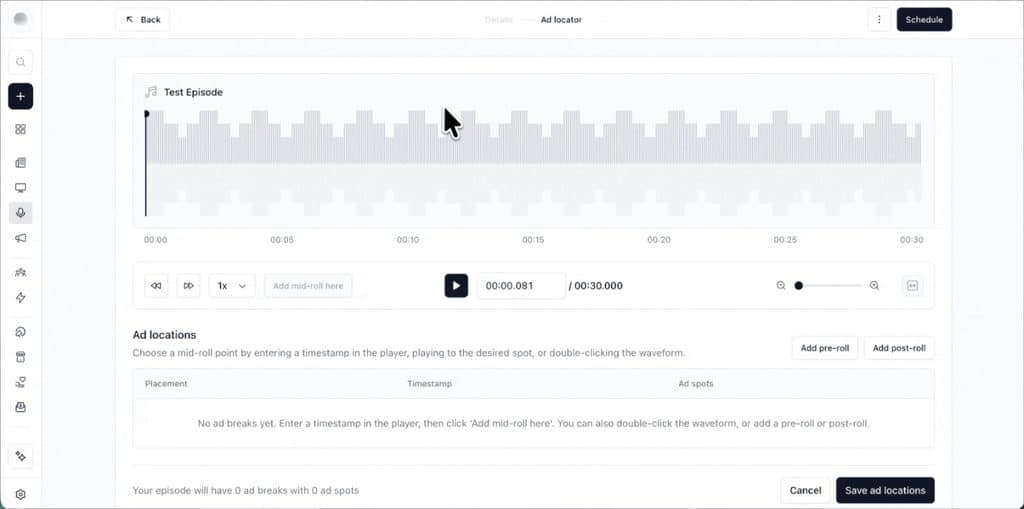This screenshot has width=1024, height=509.
Task: Open the audience people icon
Action: (20, 272)
